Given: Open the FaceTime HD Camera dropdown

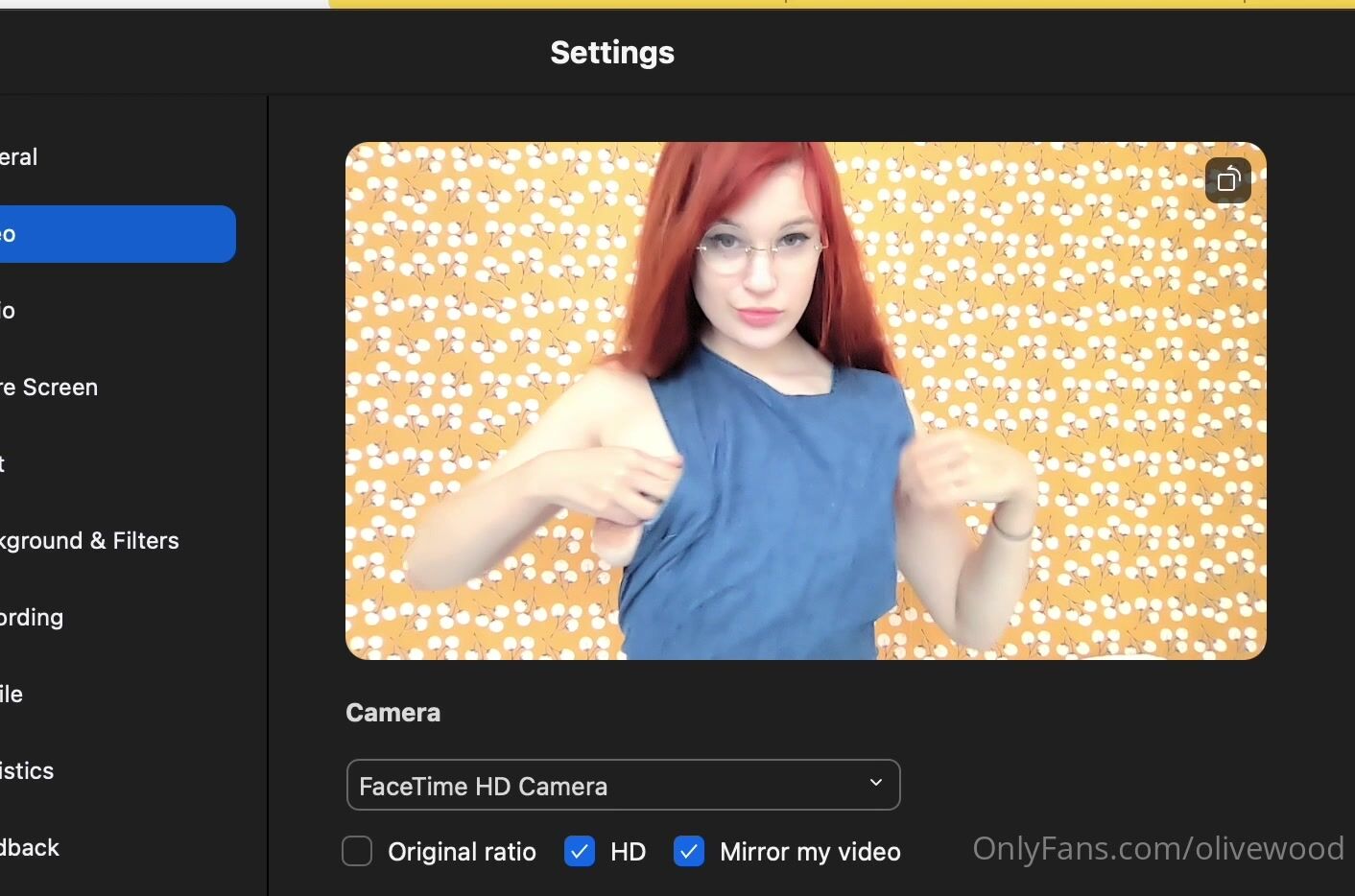Looking at the screenshot, I should pyautogui.click(x=622, y=785).
